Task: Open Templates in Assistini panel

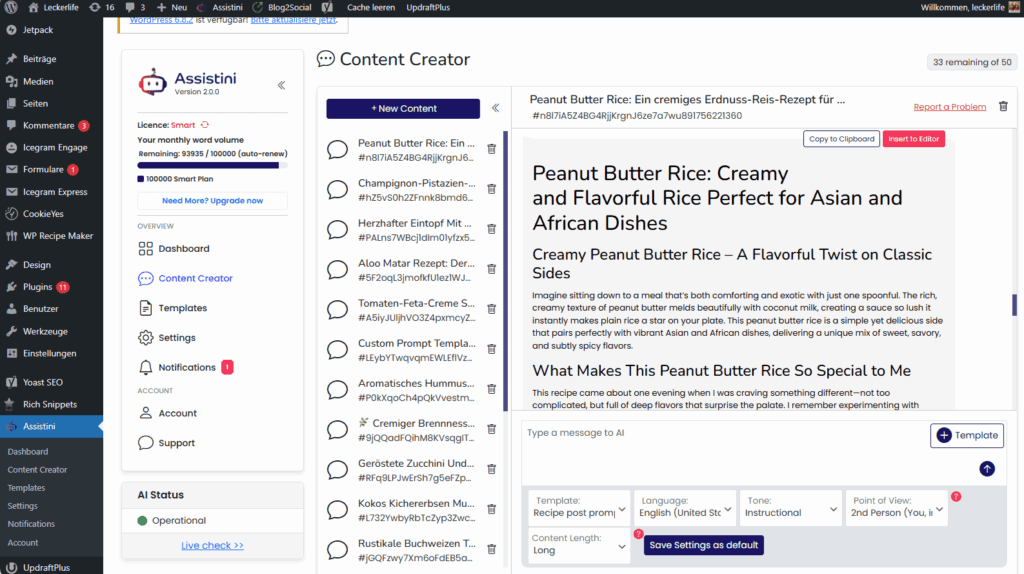Action: [x=172, y=308]
